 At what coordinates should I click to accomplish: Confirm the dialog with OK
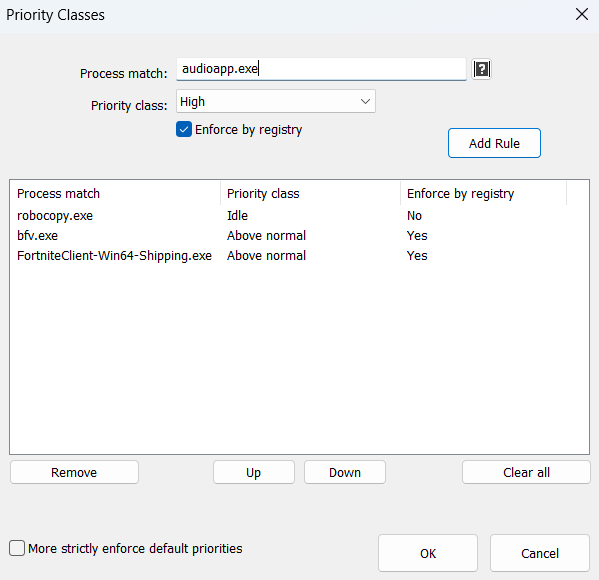pos(428,553)
